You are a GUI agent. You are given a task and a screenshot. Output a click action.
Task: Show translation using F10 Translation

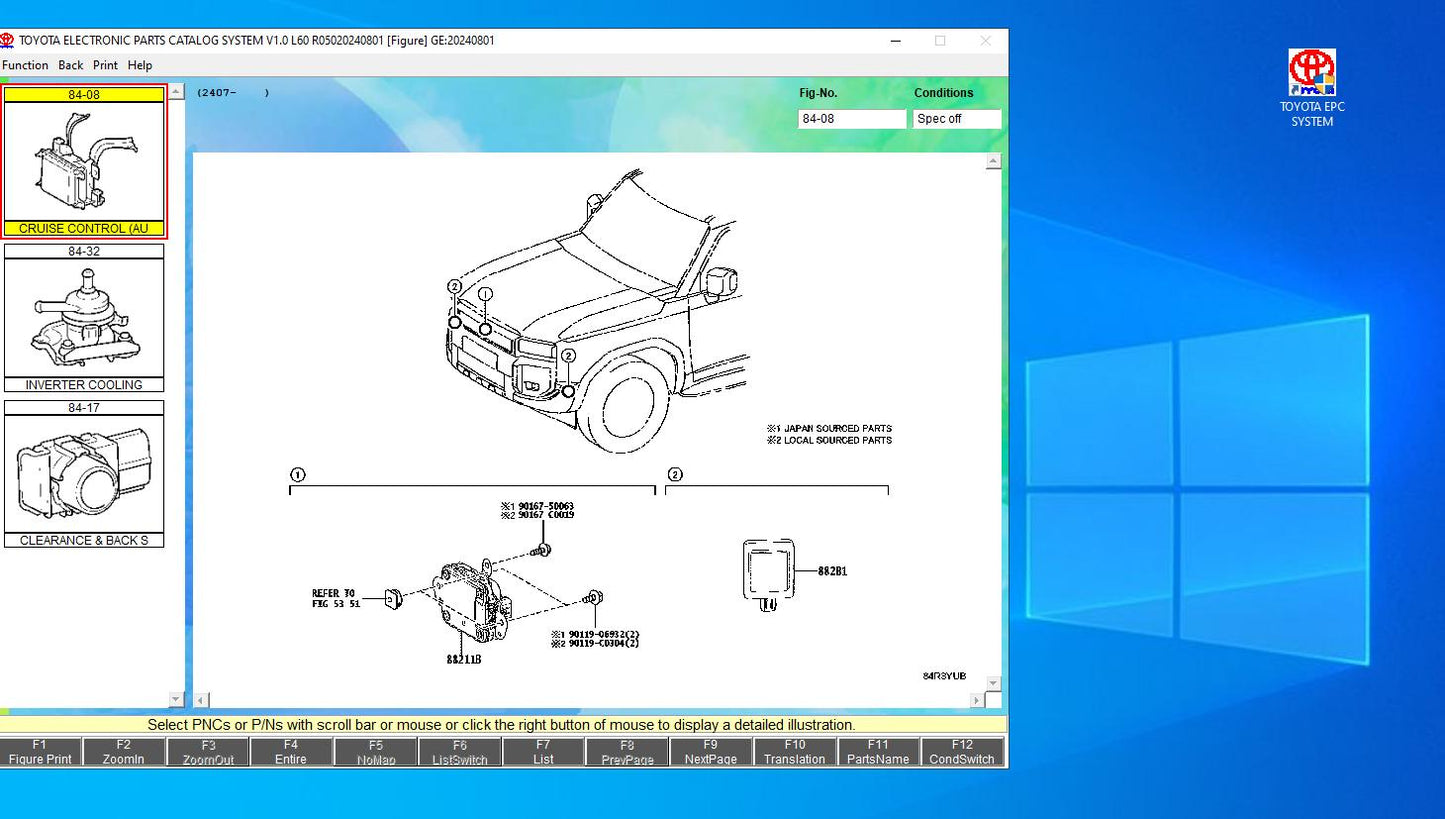tap(794, 751)
